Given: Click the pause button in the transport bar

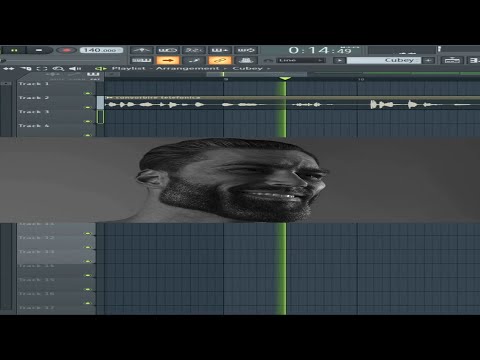Looking at the screenshot, I should (x=14, y=50).
